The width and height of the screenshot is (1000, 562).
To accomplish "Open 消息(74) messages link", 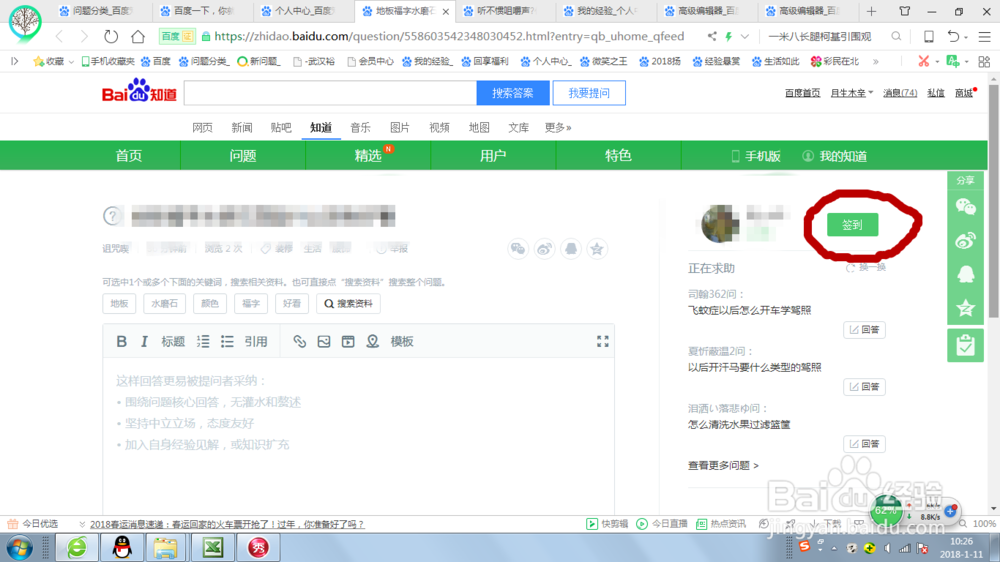I will 900,93.
